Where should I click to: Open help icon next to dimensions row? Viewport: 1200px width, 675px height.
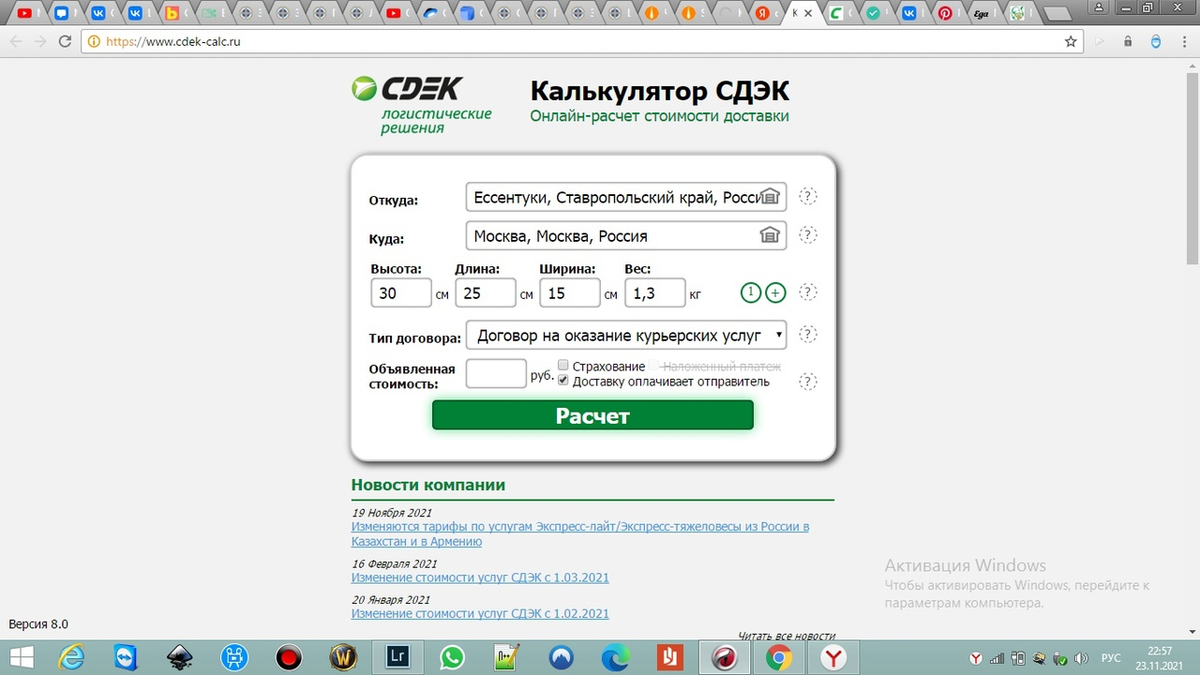tap(808, 292)
